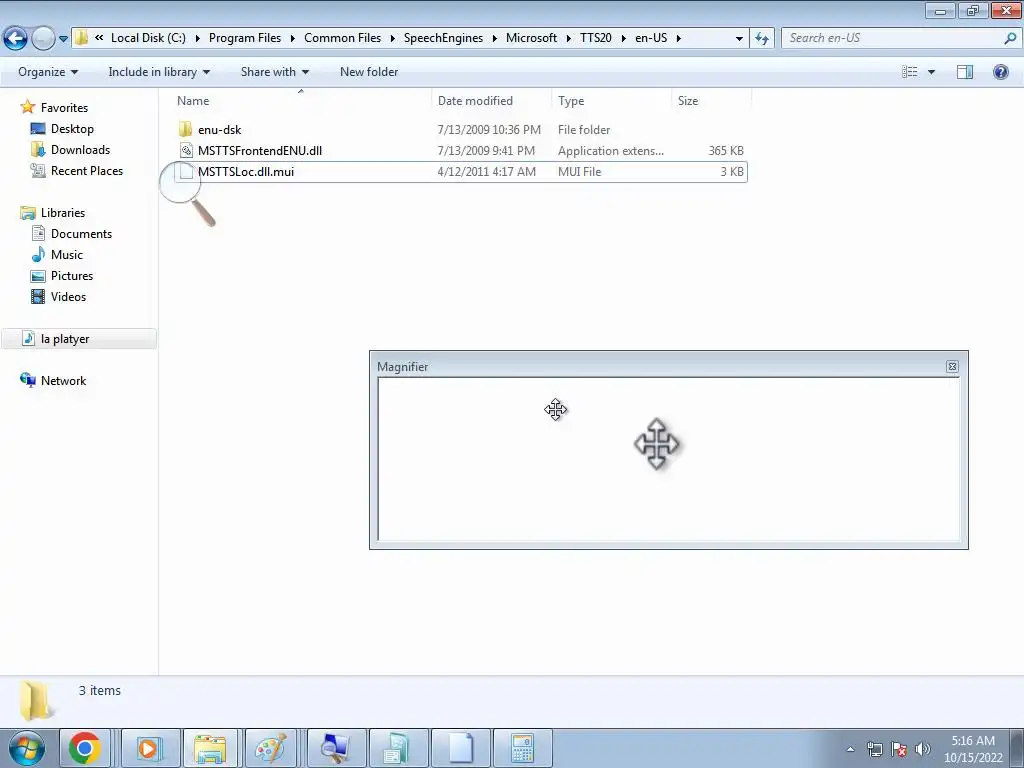Click the Forward navigation arrow

43,39
